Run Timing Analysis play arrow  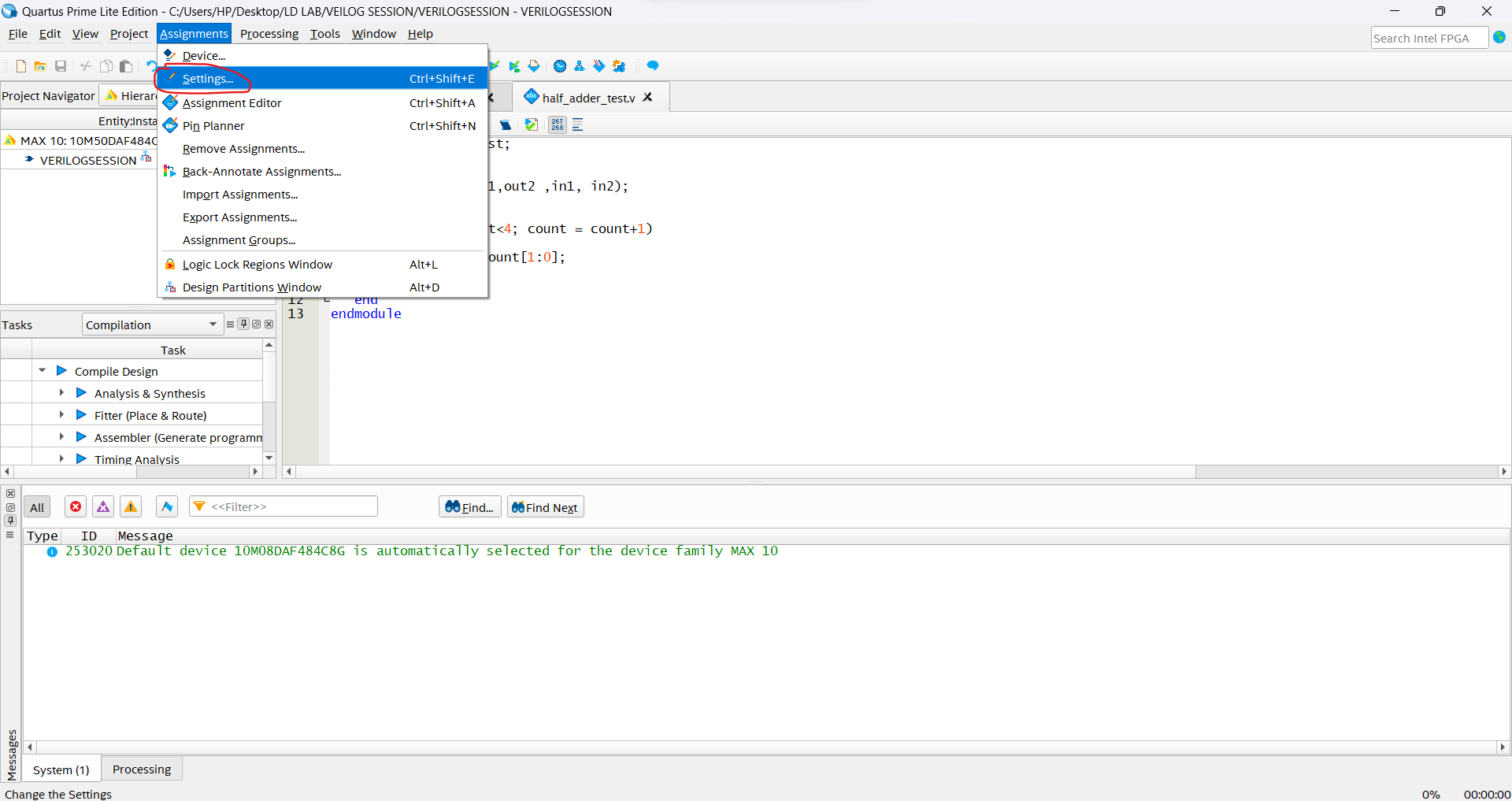[x=81, y=458]
